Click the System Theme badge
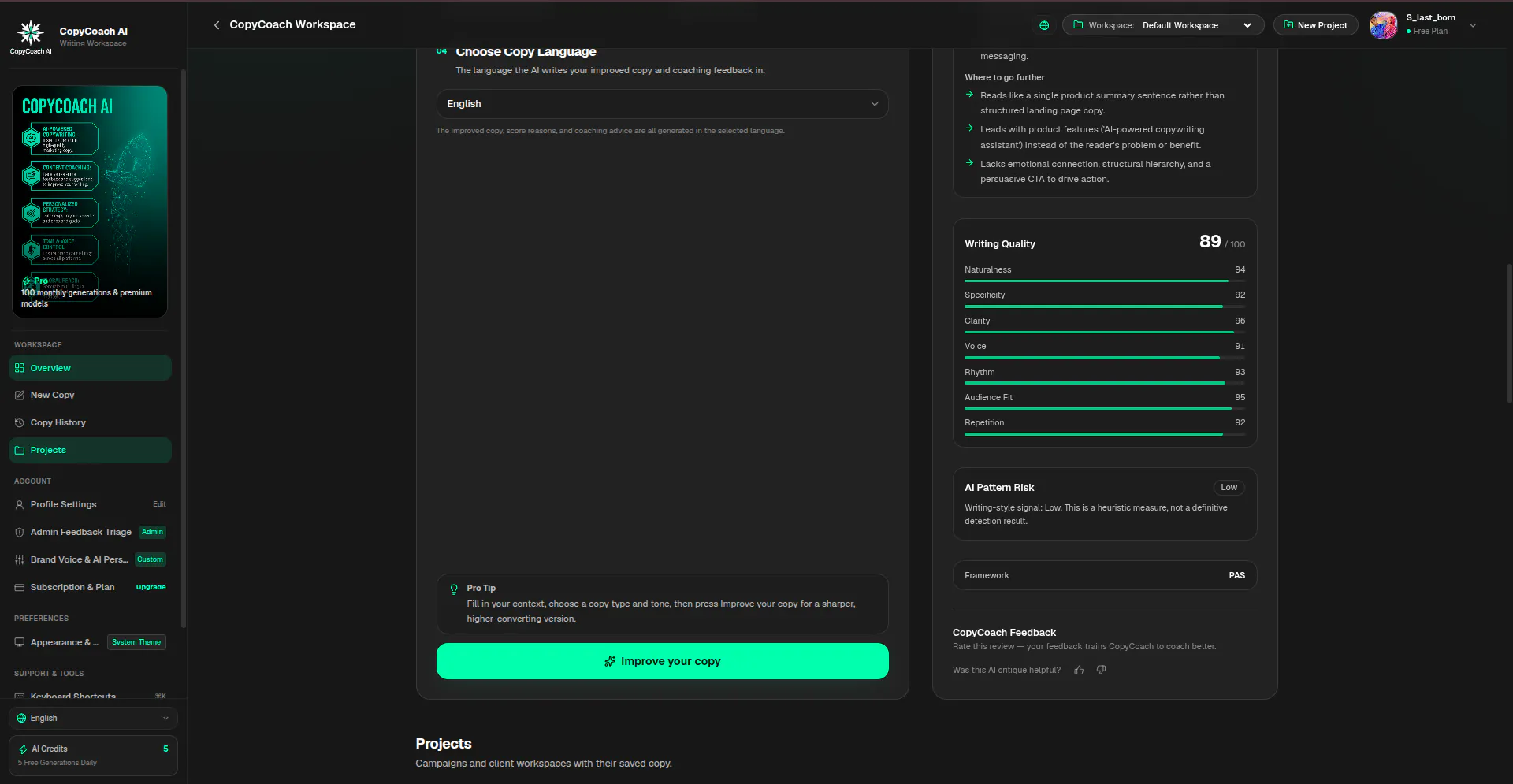This screenshot has height=784, width=1513. point(136,643)
